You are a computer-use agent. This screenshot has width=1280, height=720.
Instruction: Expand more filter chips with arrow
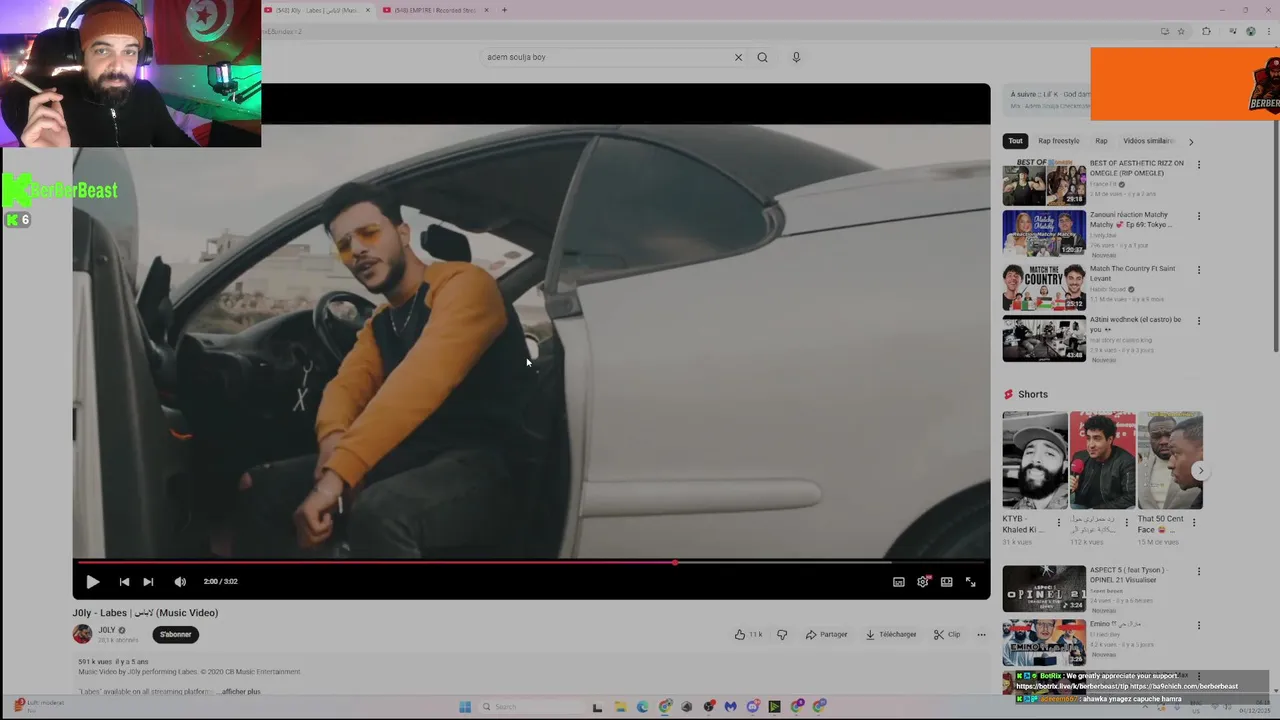[1191, 142]
